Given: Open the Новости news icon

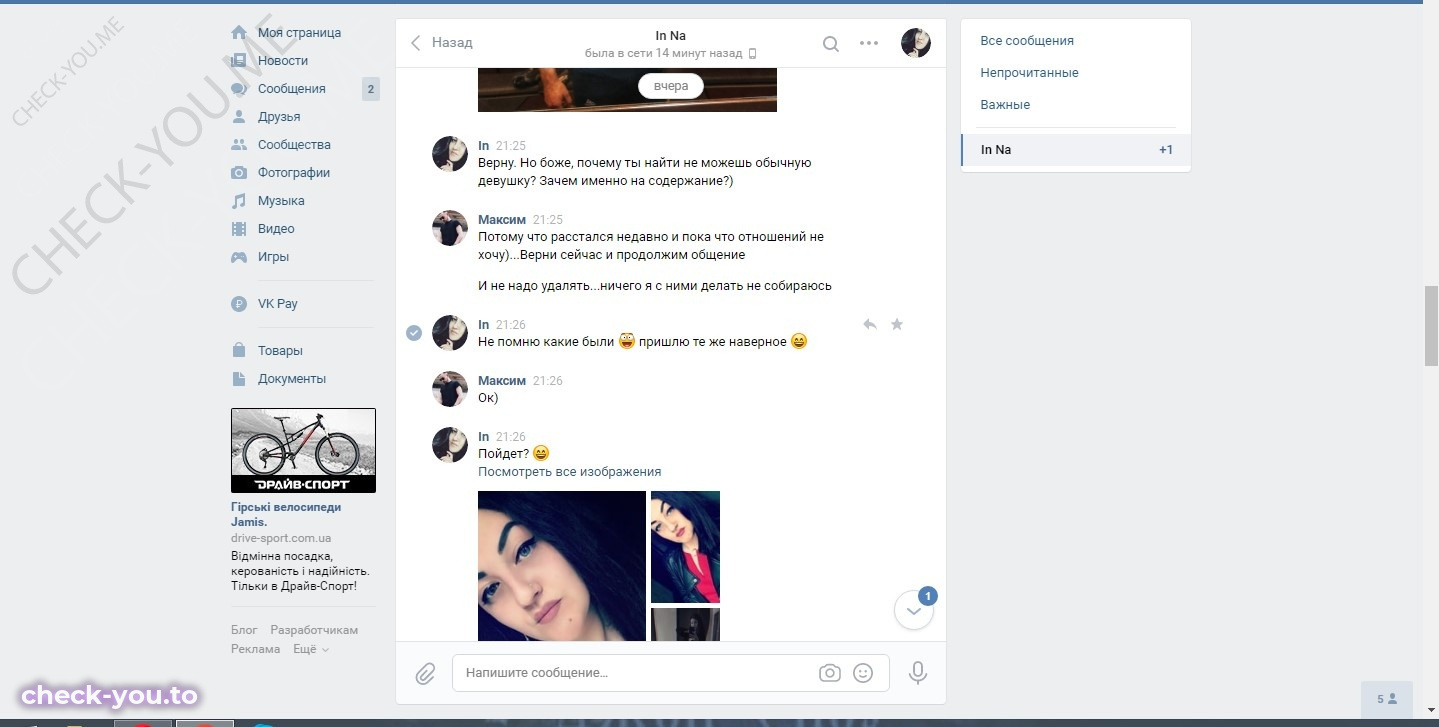Looking at the screenshot, I should click(239, 61).
